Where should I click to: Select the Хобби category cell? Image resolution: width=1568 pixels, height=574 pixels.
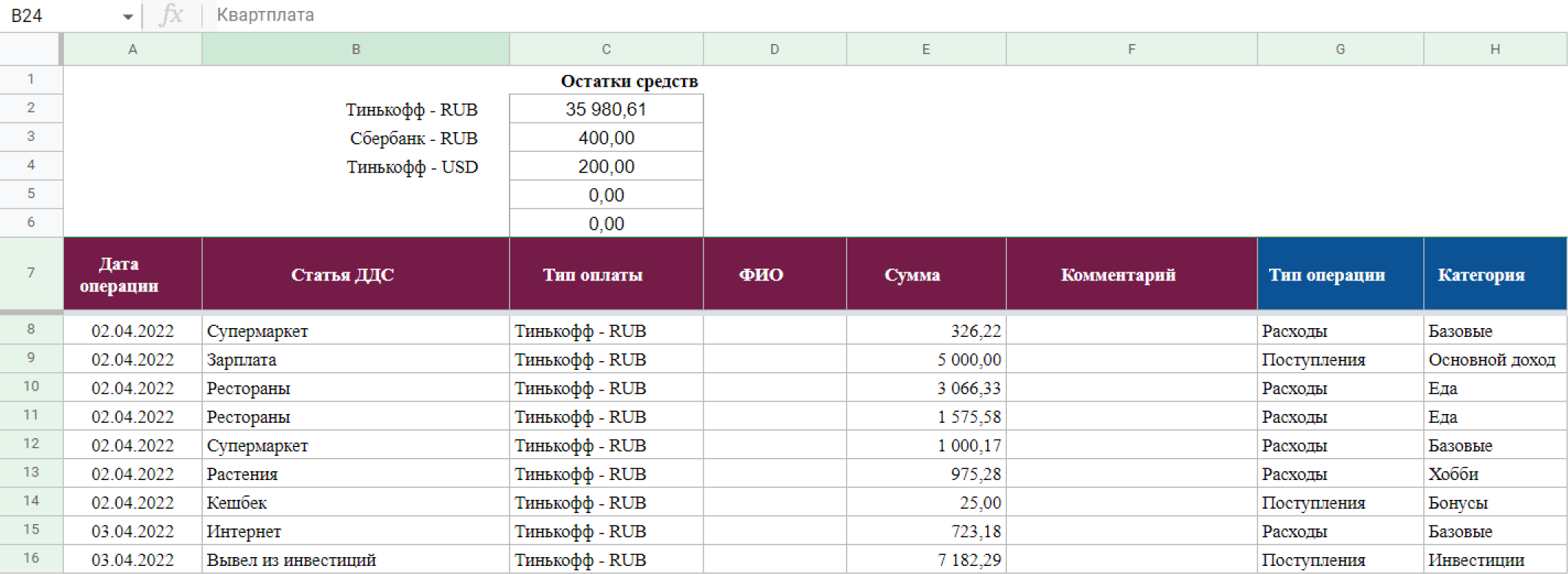pos(1495,473)
